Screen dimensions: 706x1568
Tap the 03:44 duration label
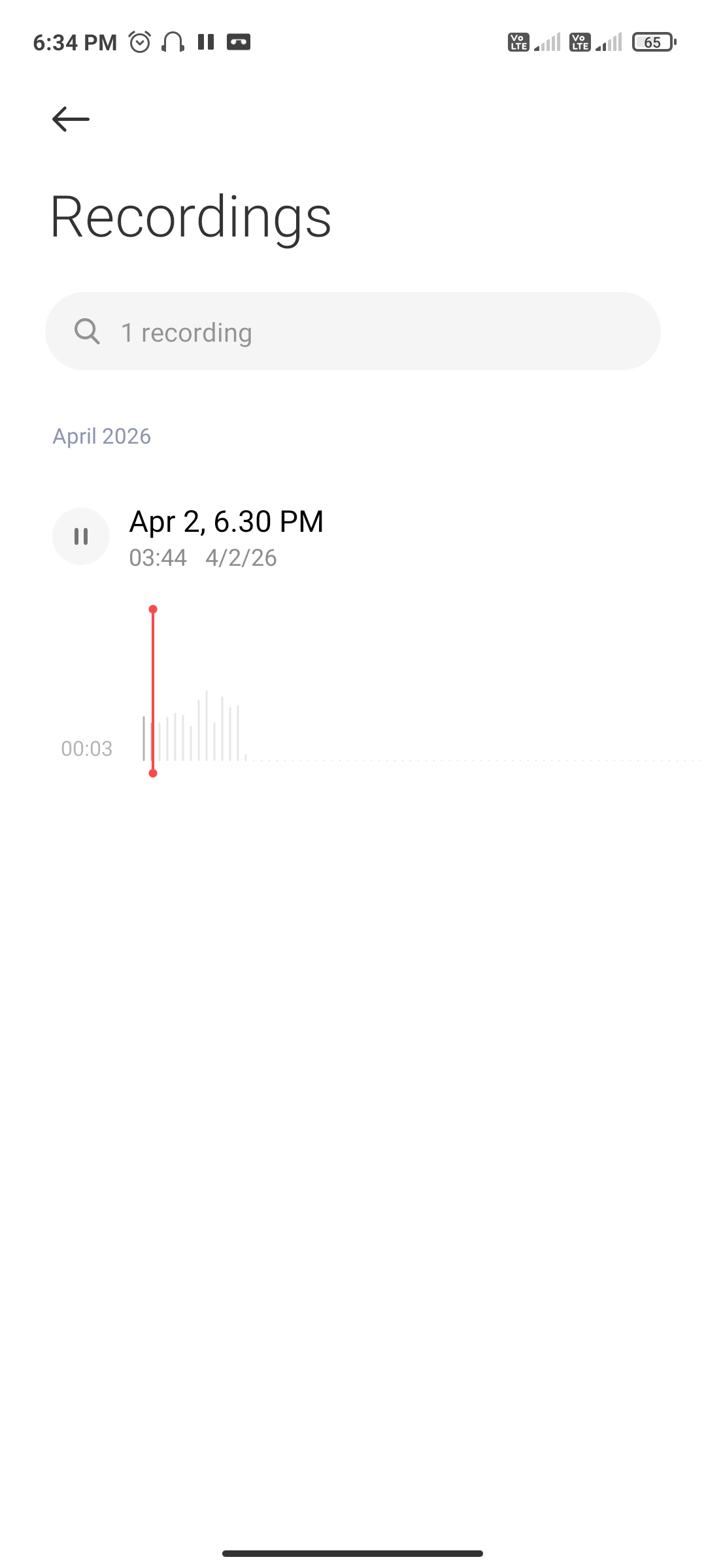tap(158, 558)
